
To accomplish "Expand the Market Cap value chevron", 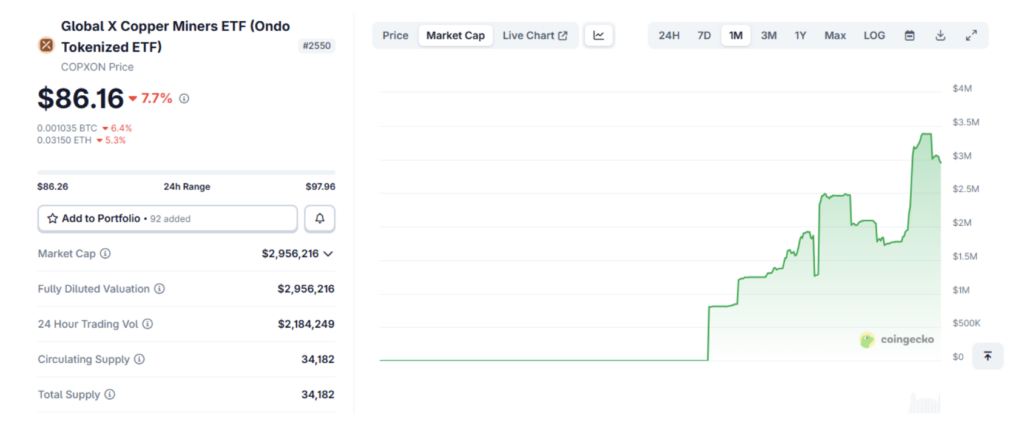I will (x=328, y=254).
